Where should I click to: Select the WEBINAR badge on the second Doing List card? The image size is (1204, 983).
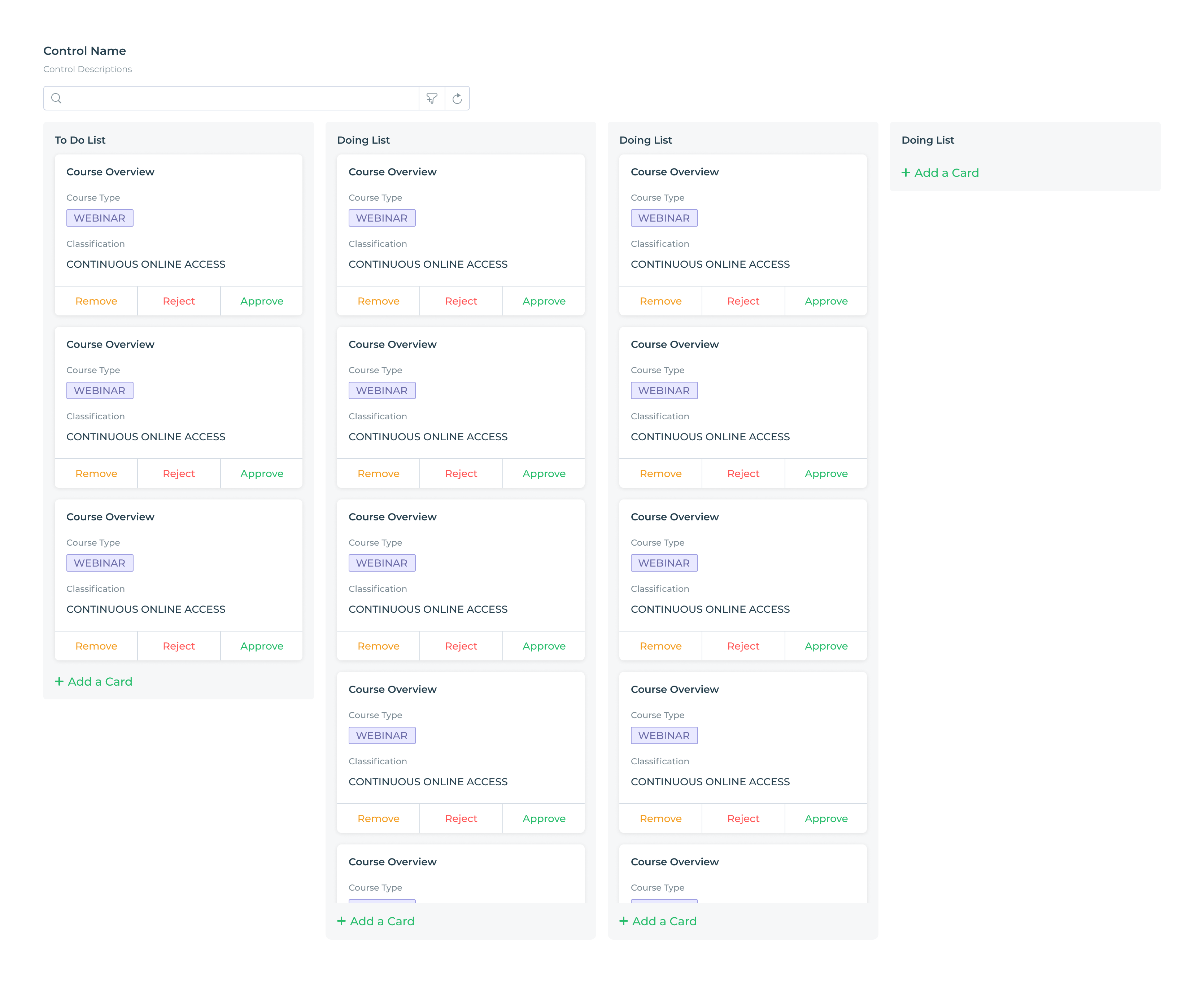click(x=382, y=390)
